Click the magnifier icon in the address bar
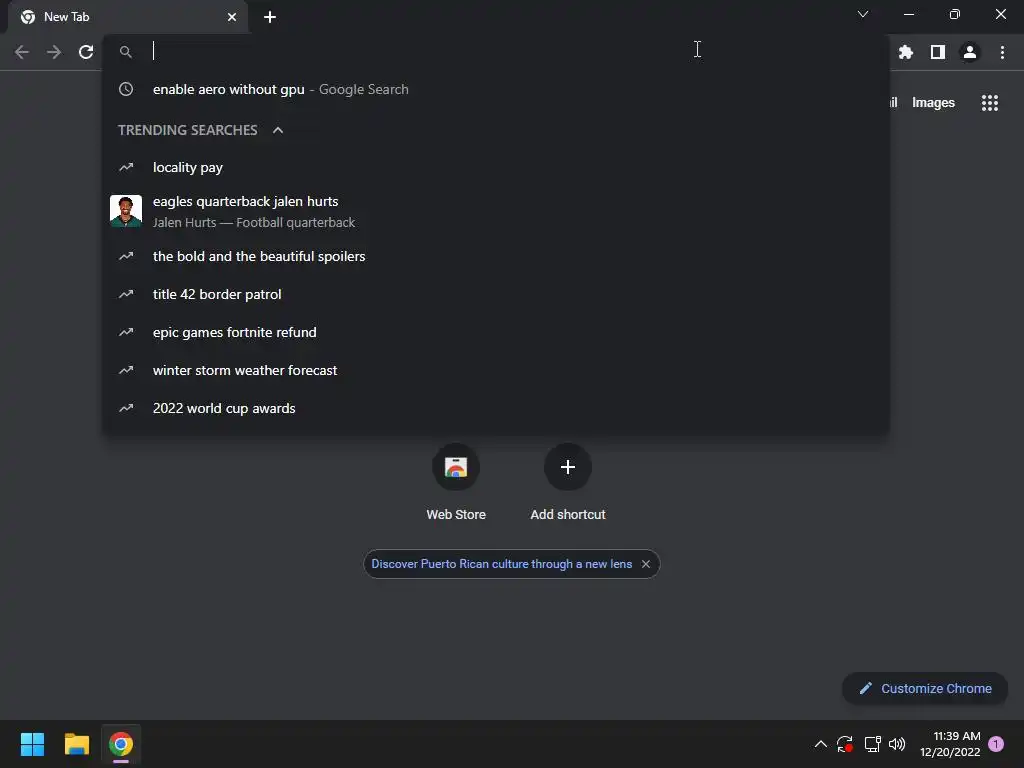This screenshot has height=768, width=1024. 126,52
